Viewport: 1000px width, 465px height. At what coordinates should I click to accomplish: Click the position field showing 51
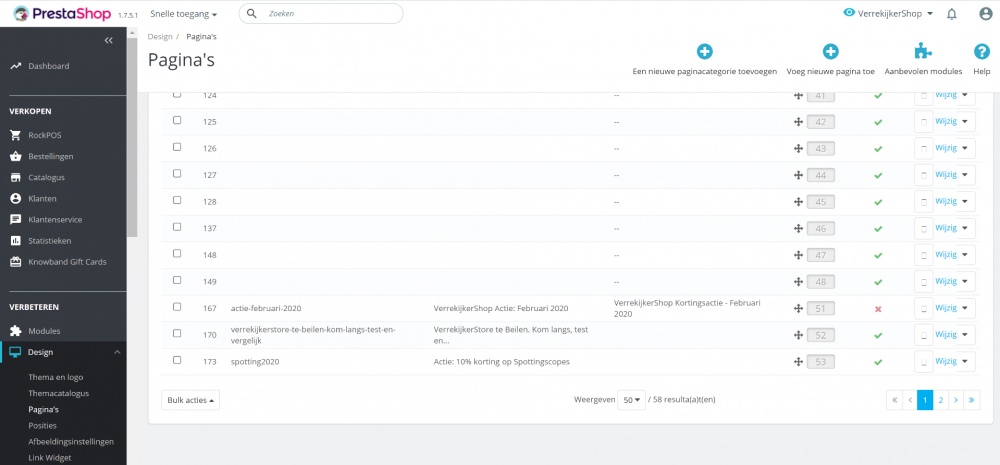(x=821, y=309)
